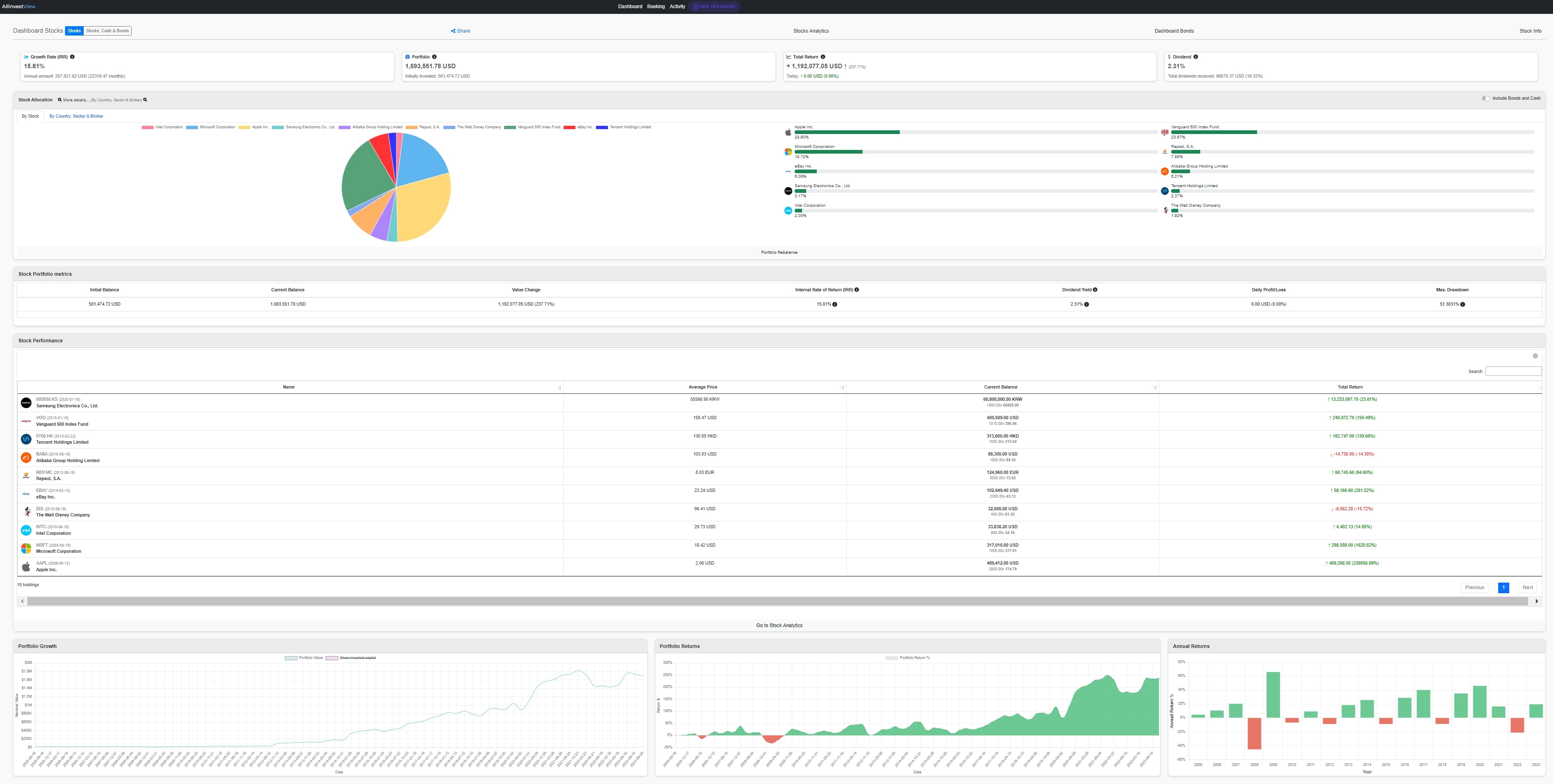Go to Stocks Analytics page link
Viewport: 1553px width, 784px height.
(x=811, y=31)
